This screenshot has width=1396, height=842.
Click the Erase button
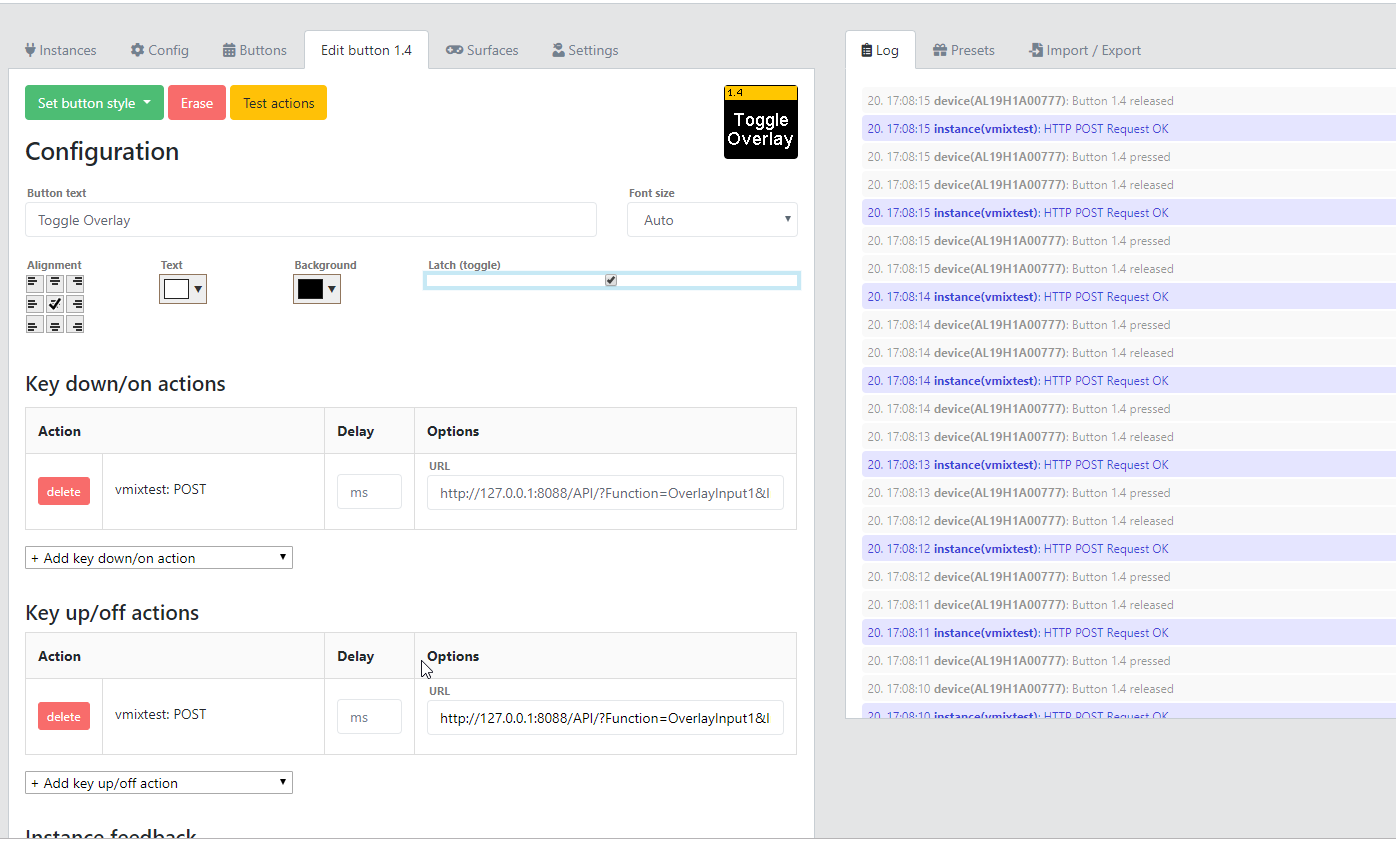point(196,102)
